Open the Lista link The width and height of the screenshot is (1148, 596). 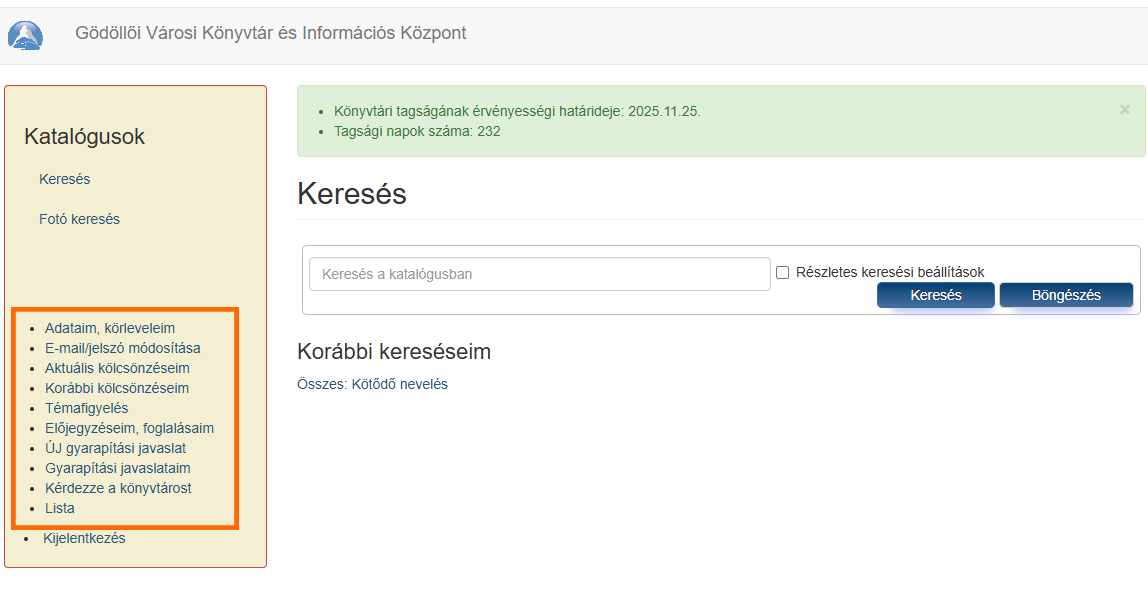60,508
